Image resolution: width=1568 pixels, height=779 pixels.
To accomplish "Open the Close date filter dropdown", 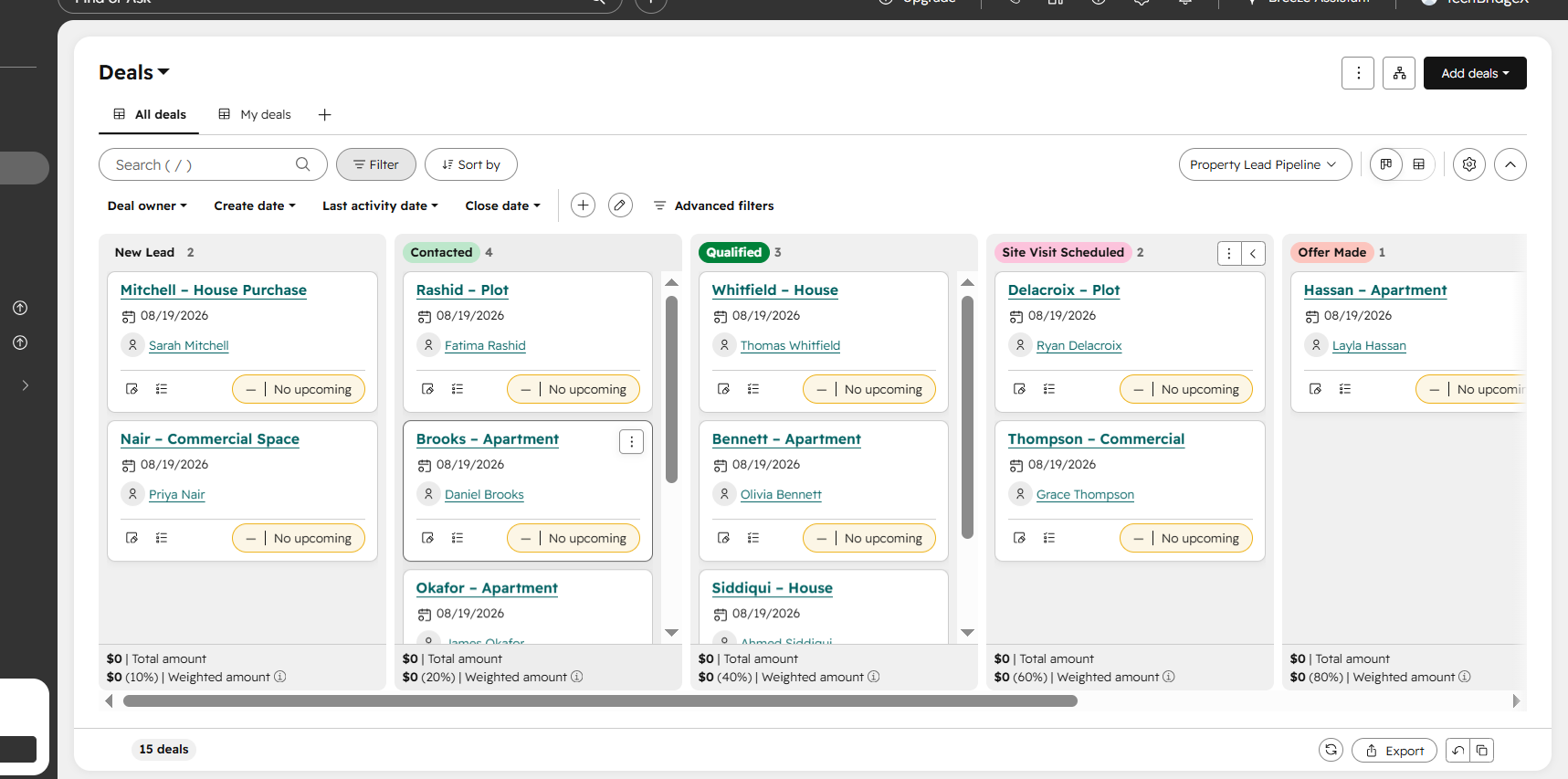I will pyautogui.click(x=503, y=205).
